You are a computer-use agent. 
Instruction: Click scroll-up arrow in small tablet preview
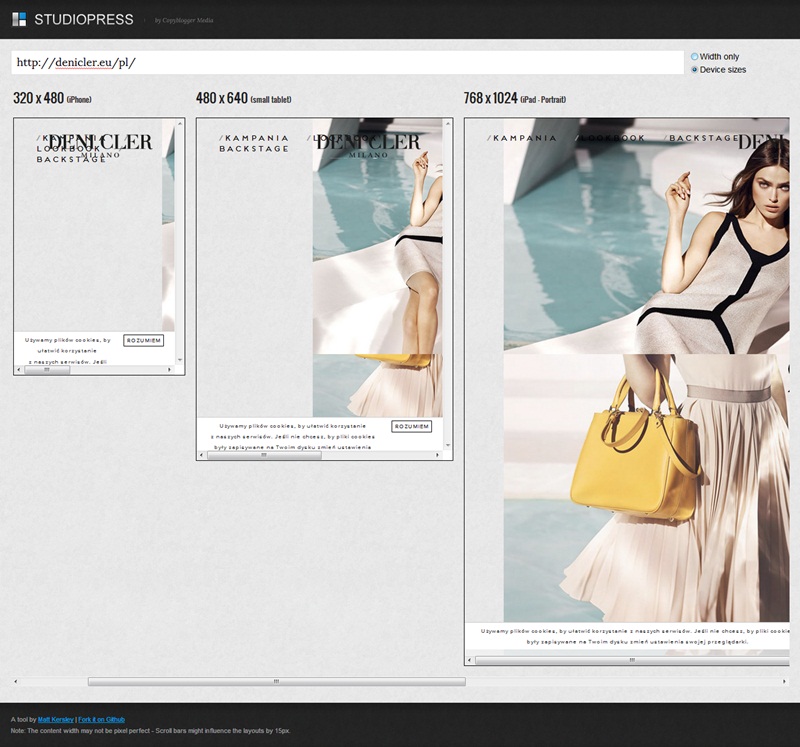coord(447,123)
